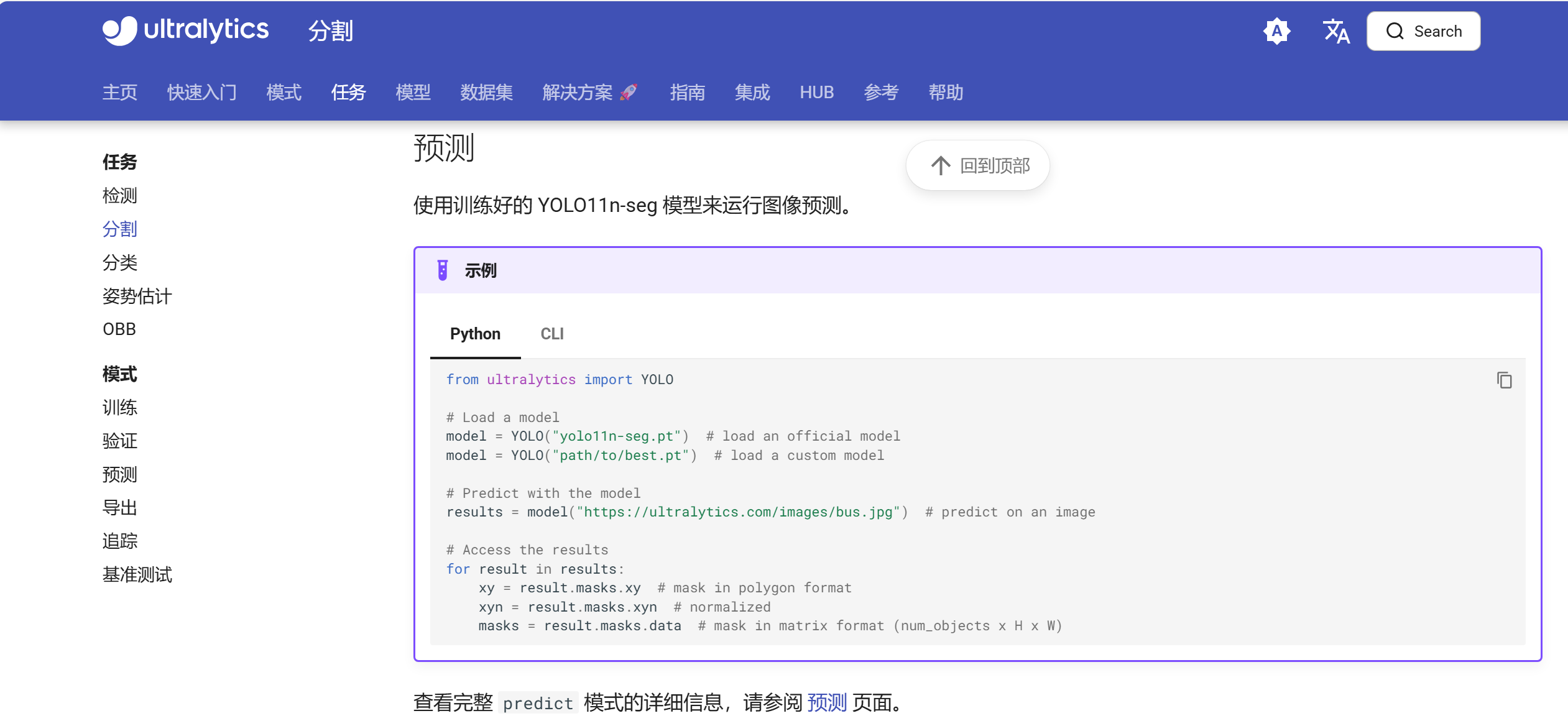Viewport: 1568px width, 721px height.
Task: Open the 参考 navigation tab
Action: click(882, 92)
